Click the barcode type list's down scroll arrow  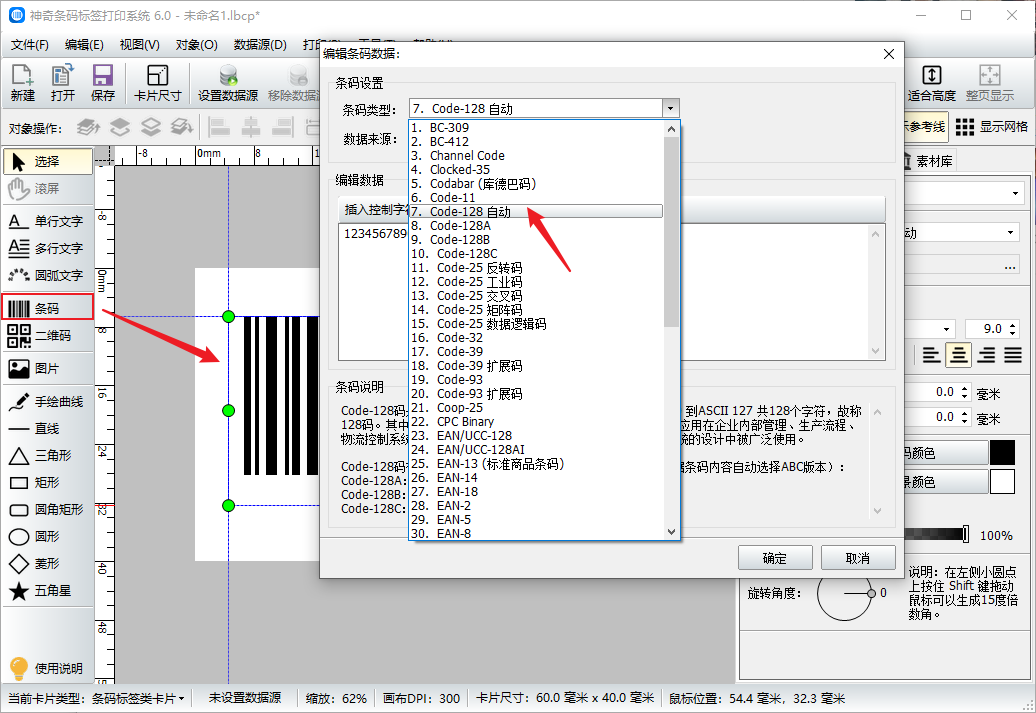point(671,532)
